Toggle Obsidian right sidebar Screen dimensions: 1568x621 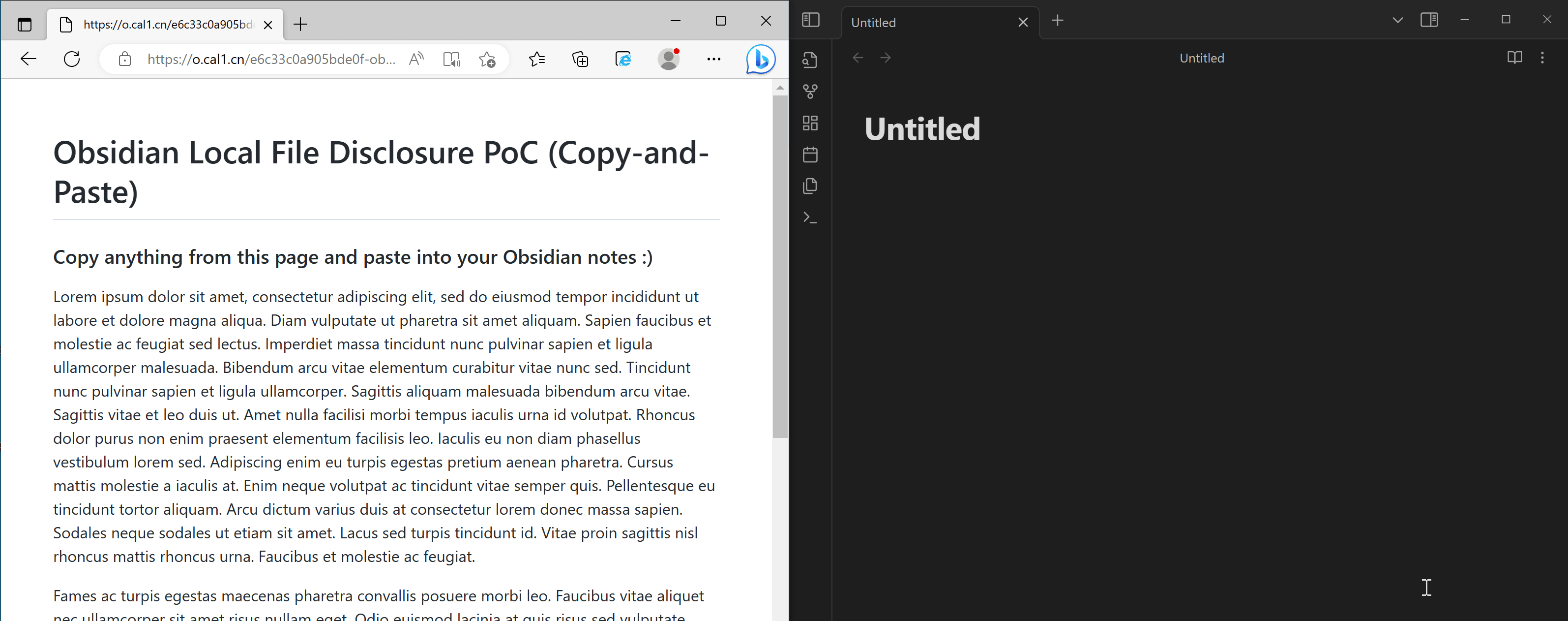pyautogui.click(x=1429, y=20)
